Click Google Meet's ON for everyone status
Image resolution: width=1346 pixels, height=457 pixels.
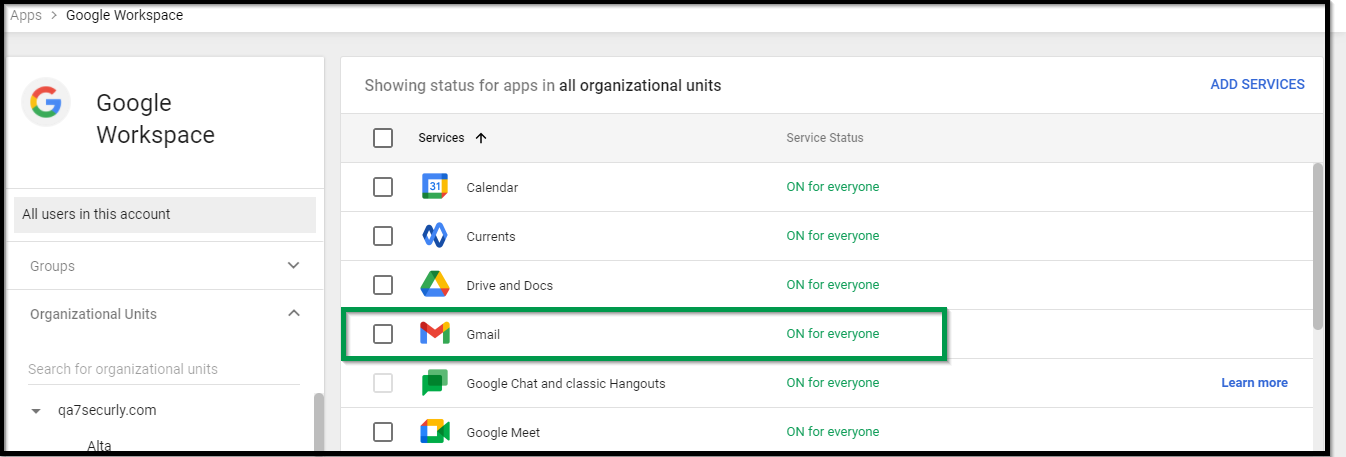(x=833, y=432)
